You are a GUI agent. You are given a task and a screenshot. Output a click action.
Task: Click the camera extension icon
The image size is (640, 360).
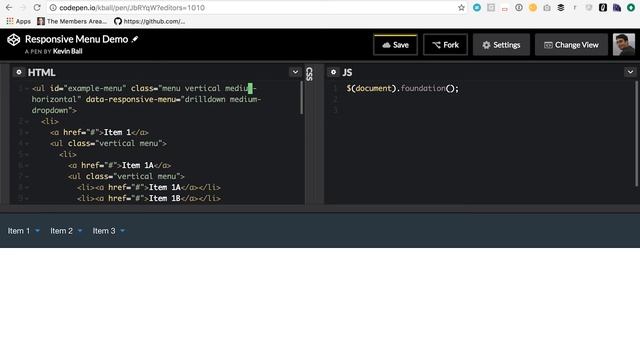point(547,8)
